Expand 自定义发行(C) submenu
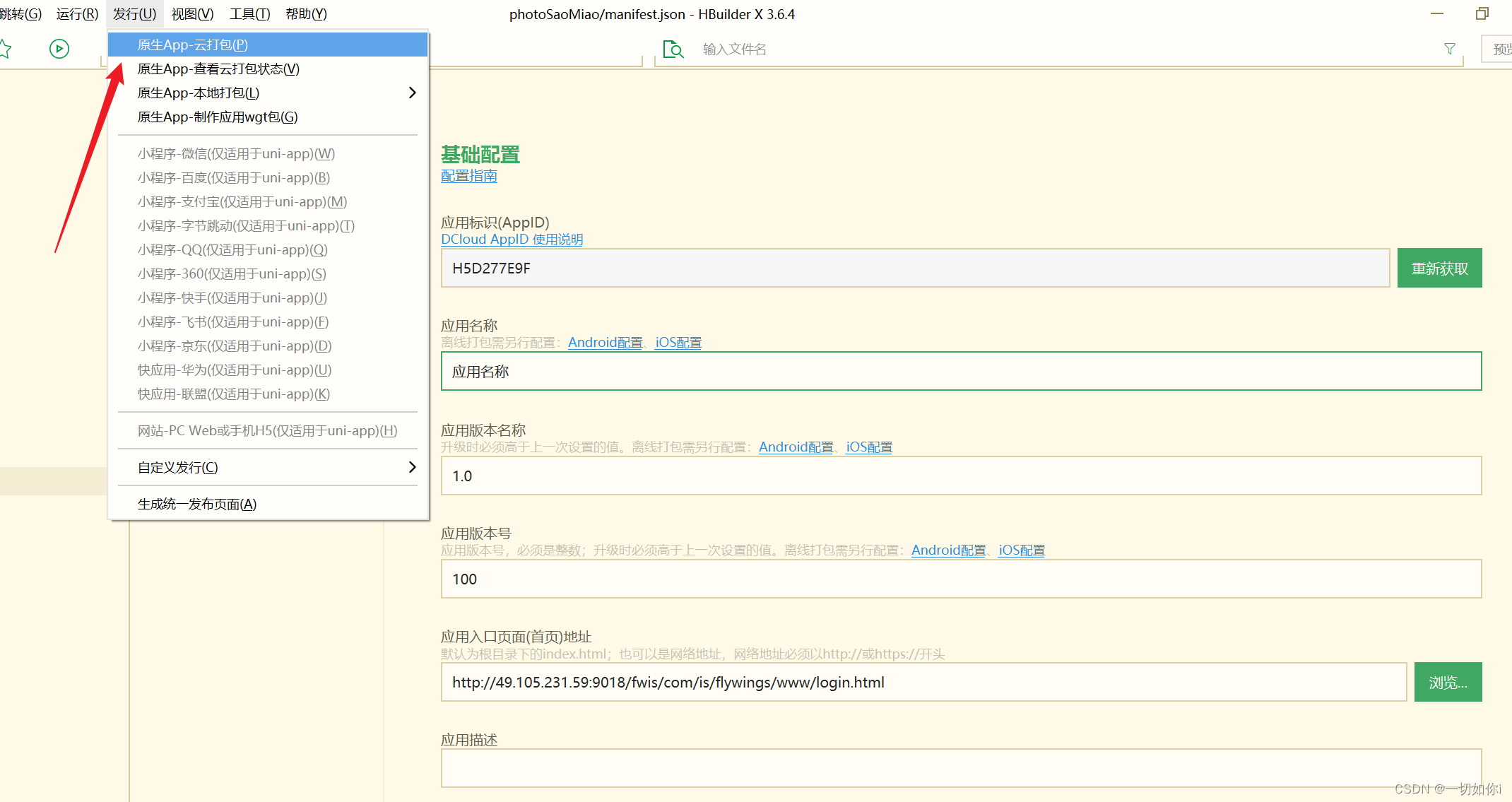Image resolution: width=1512 pixels, height=802 pixels. point(268,467)
